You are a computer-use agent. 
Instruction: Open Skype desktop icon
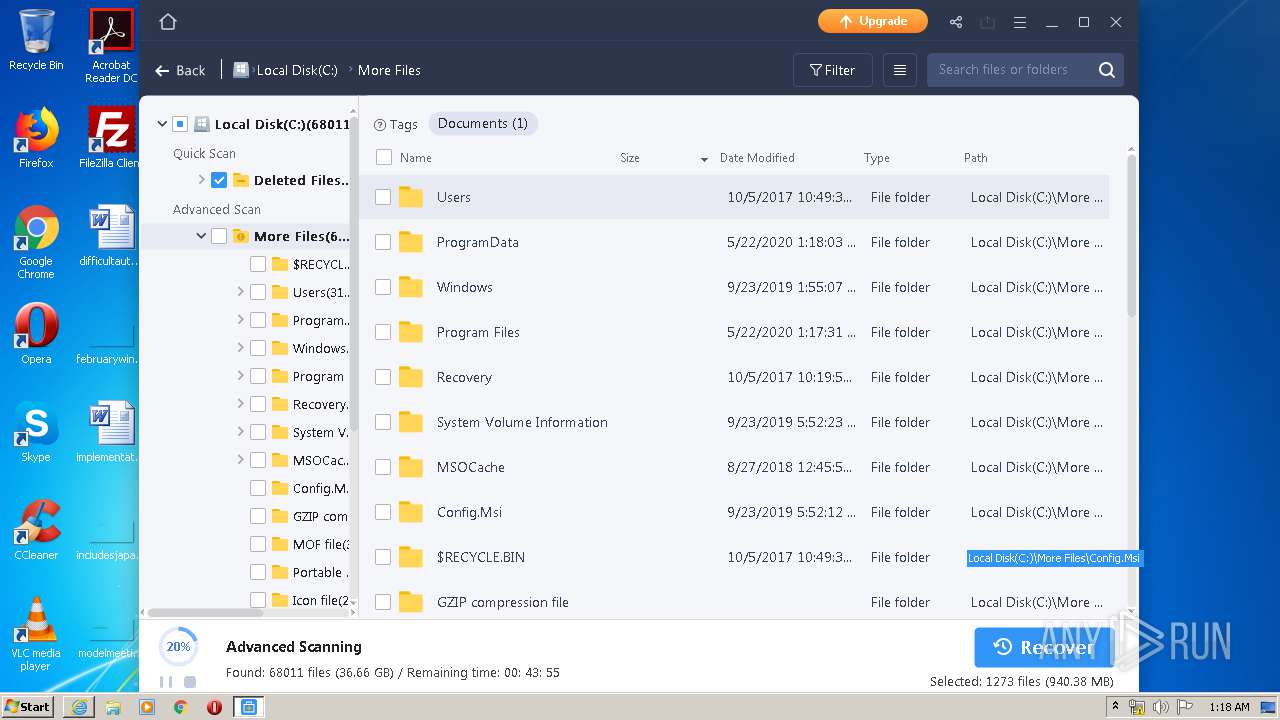(x=36, y=432)
